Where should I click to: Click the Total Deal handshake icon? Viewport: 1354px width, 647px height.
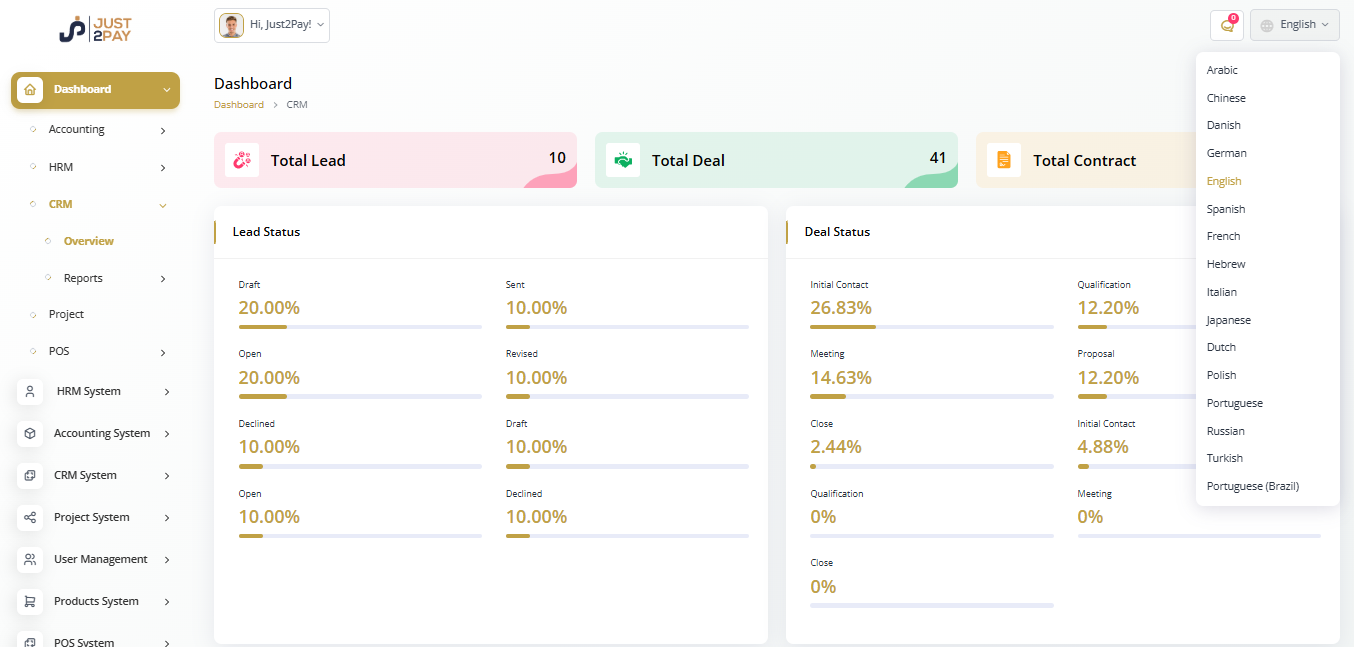pos(623,160)
